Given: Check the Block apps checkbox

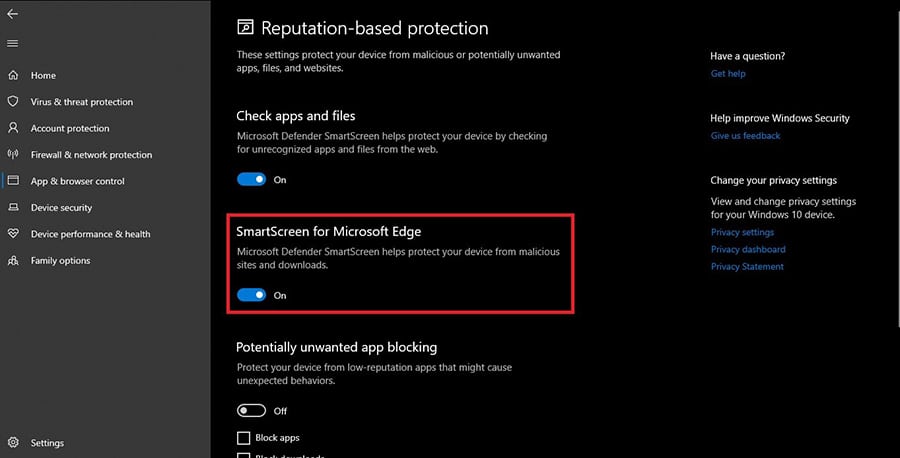Looking at the screenshot, I should pyautogui.click(x=243, y=438).
